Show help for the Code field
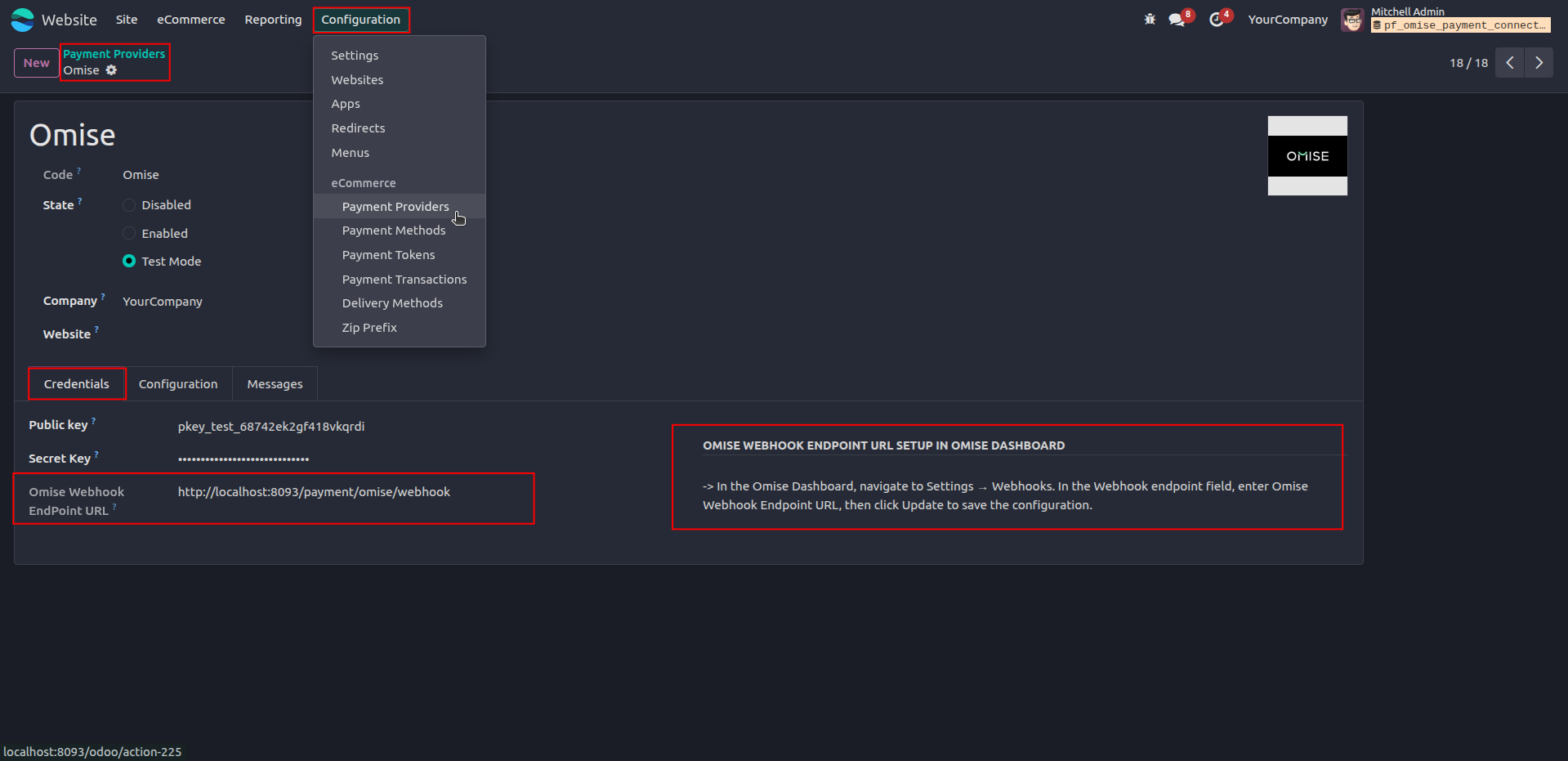1568x761 pixels. [x=79, y=171]
